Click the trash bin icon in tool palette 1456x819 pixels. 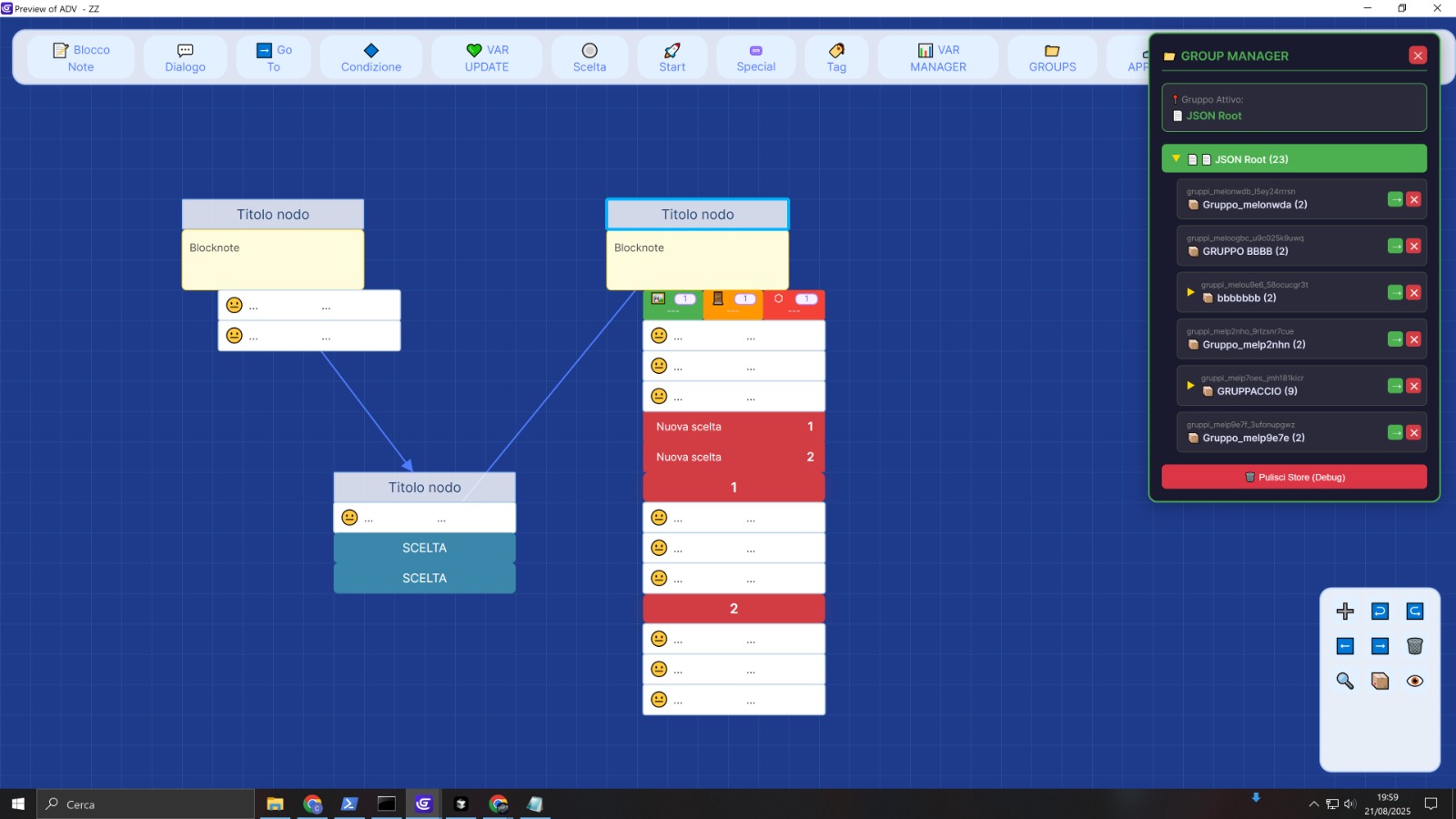point(1414,646)
